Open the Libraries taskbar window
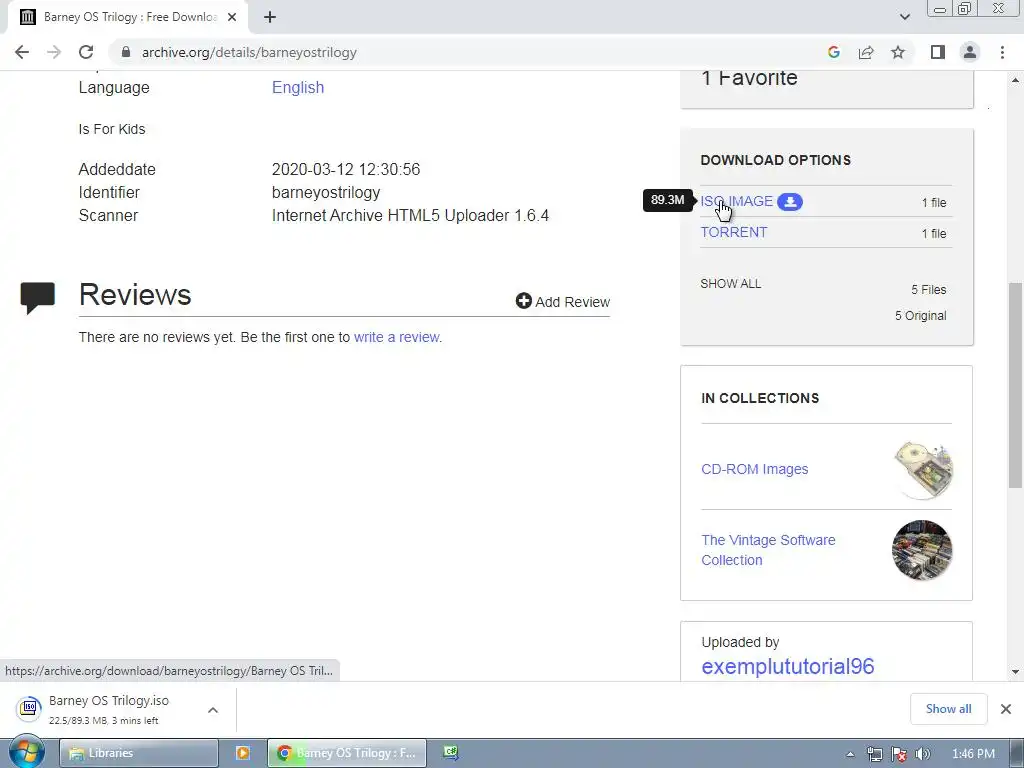The width and height of the screenshot is (1024, 768). coord(138,753)
